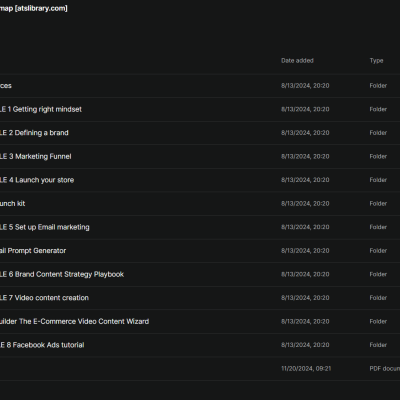Click Folder type in the Prompt Generator row
Viewport: 400px width, 400px height.
pyautogui.click(x=378, y=251)
